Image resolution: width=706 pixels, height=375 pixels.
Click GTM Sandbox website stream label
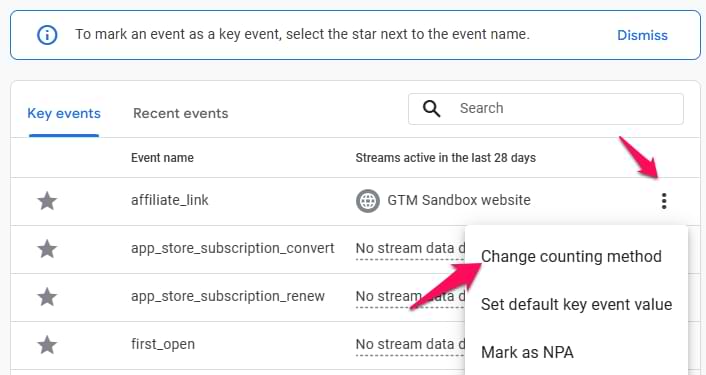click(x=459, y=200)
